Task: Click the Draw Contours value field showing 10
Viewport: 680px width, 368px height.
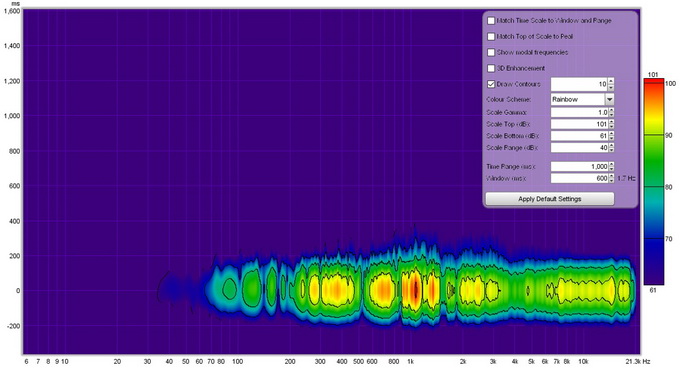Action: coord(579,84)
